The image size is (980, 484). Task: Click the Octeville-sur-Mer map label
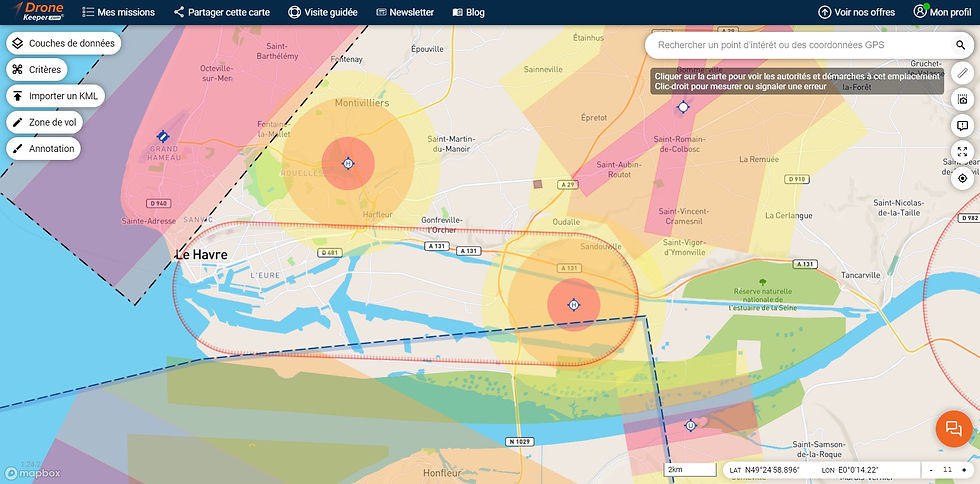[216, 73]
